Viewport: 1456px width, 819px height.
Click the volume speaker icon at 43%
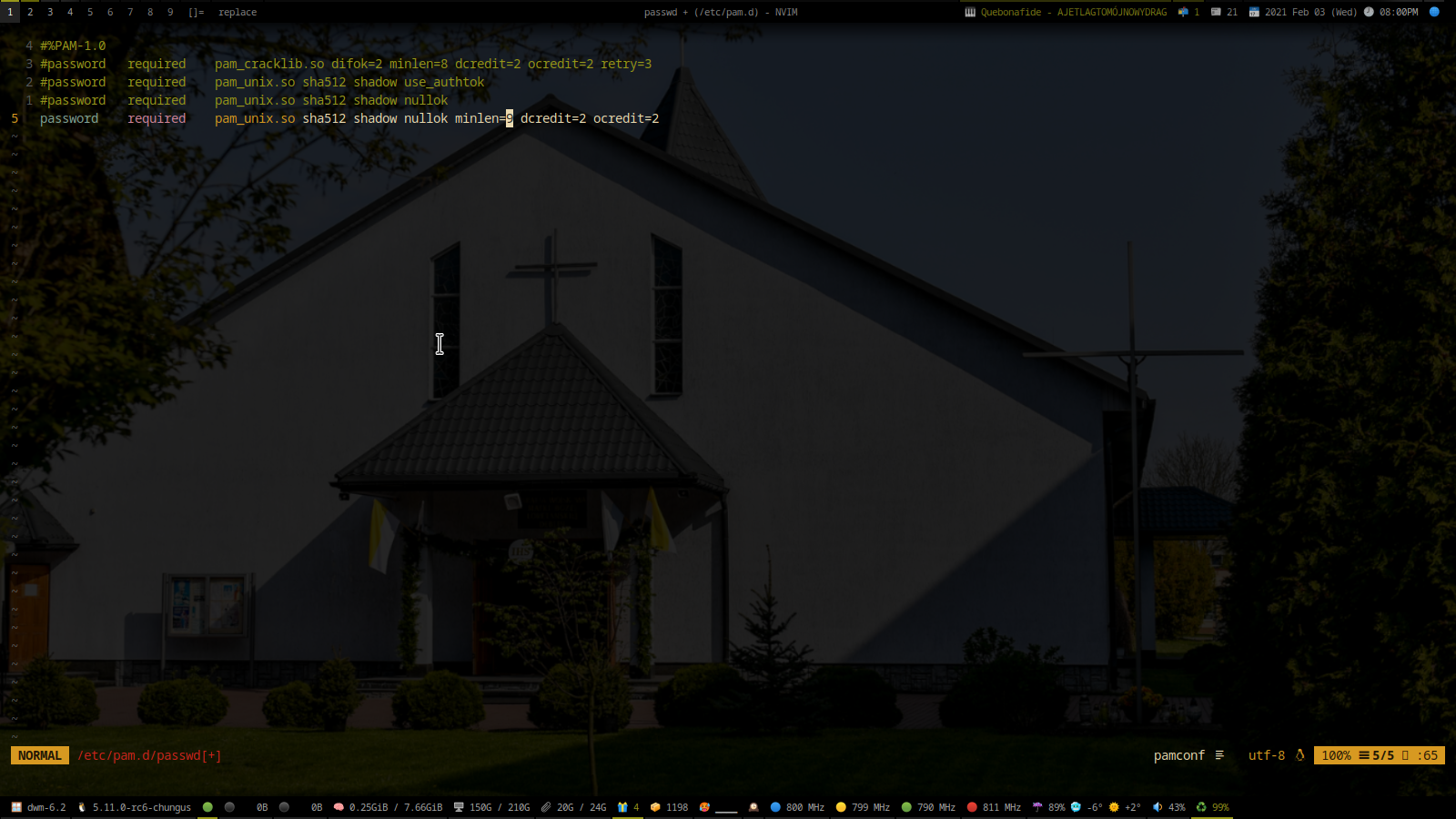(1158, 807)
